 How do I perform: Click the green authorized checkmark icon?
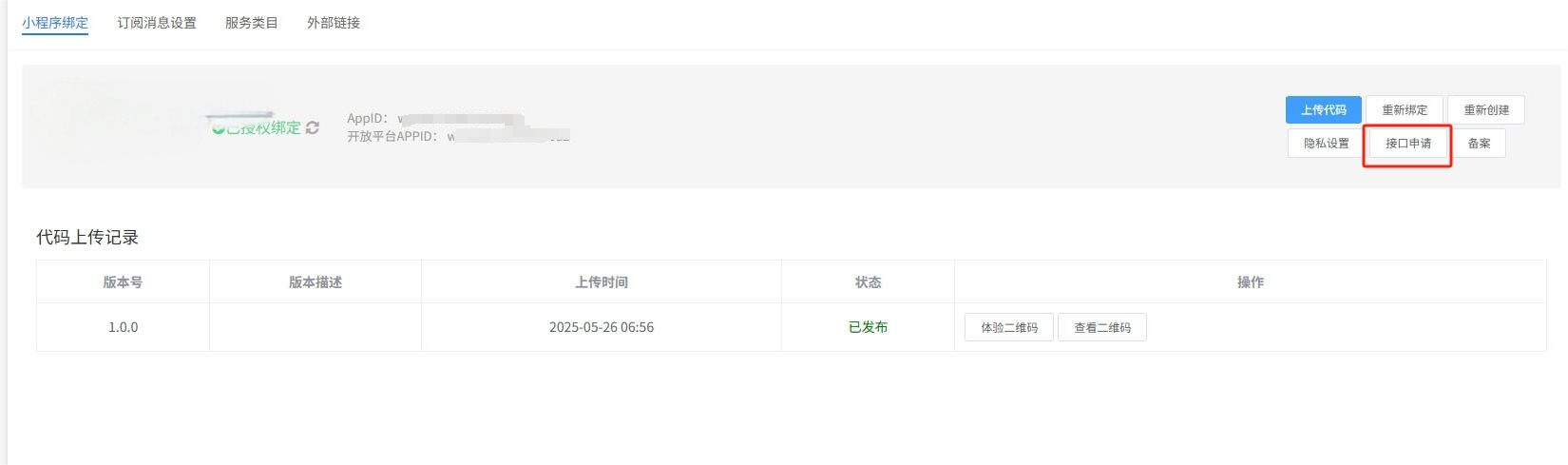pyautogui.click(x=219, y=128)
